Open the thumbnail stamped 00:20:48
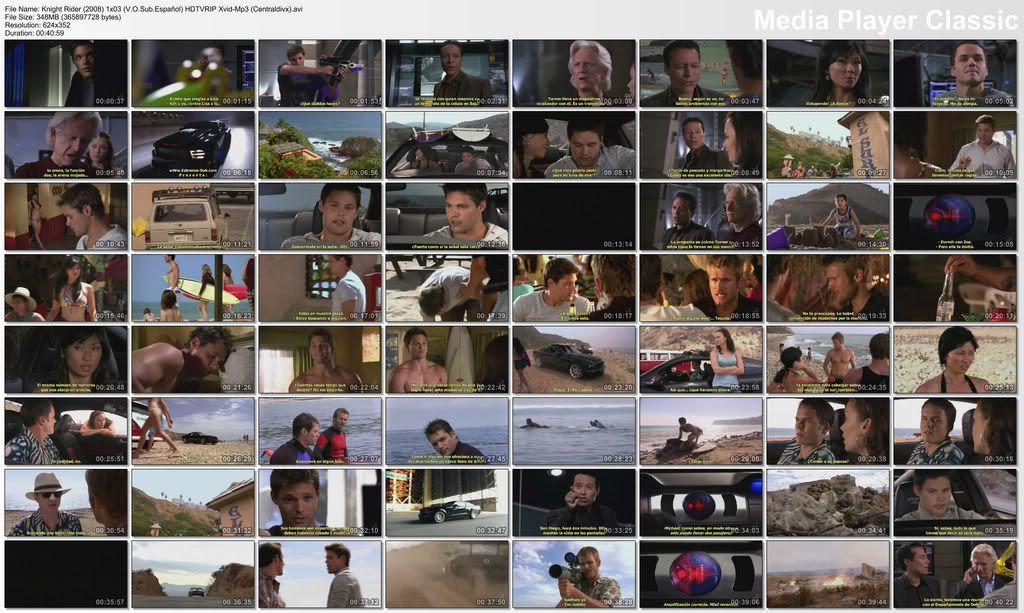 [x=66, y=360]
